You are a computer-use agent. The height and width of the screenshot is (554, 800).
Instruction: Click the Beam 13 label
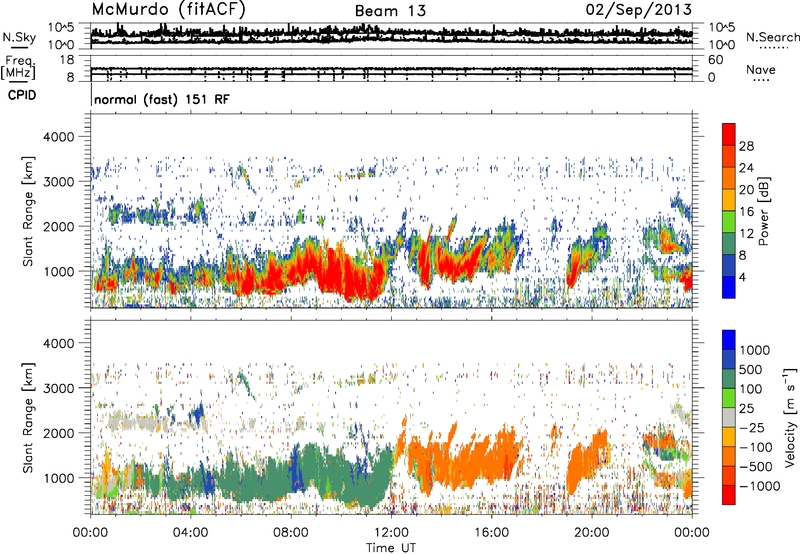pyautogui.click(x=390, y=11)
